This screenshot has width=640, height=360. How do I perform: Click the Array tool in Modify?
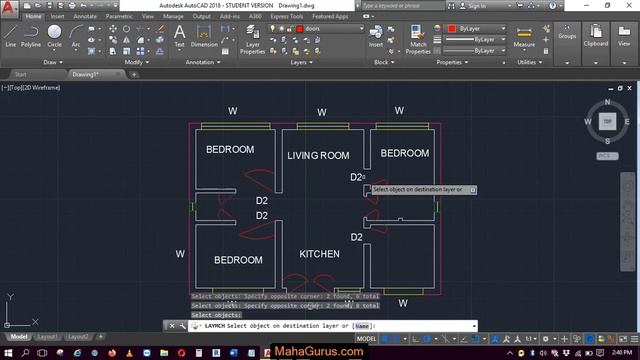click(140, 51)
